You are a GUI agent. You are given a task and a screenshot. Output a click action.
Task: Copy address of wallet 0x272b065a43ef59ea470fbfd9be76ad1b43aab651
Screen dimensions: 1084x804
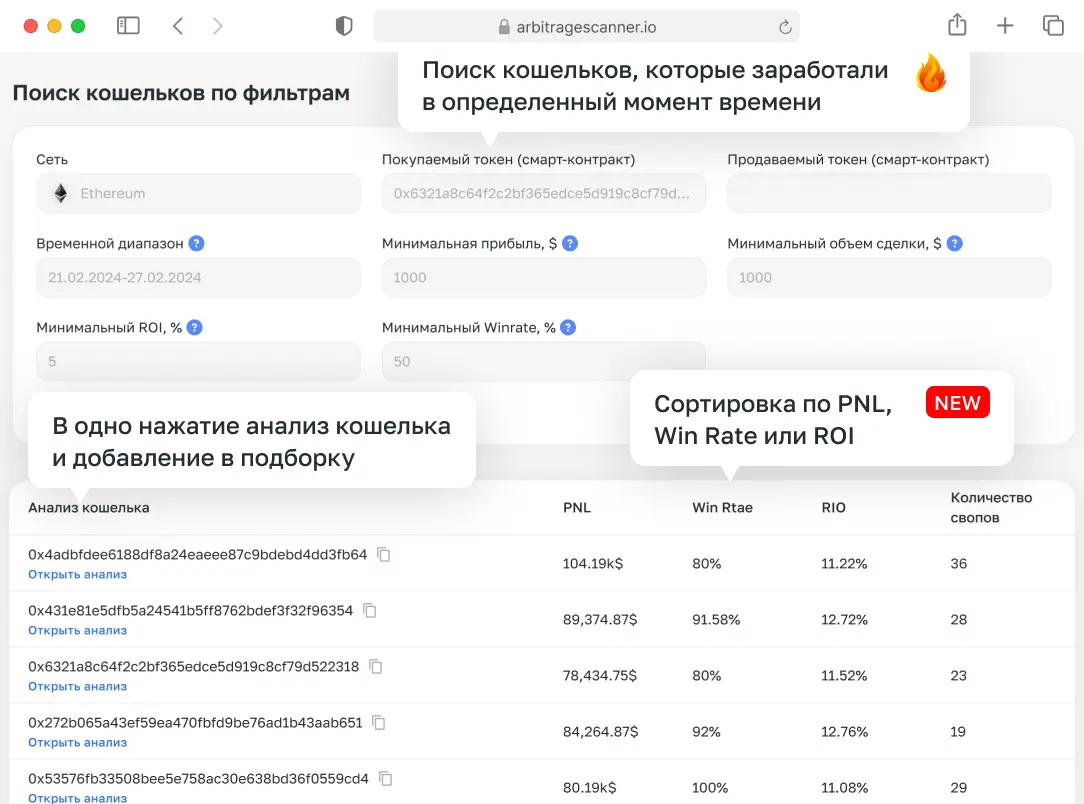pyautogui.click(x=377, y=722)
